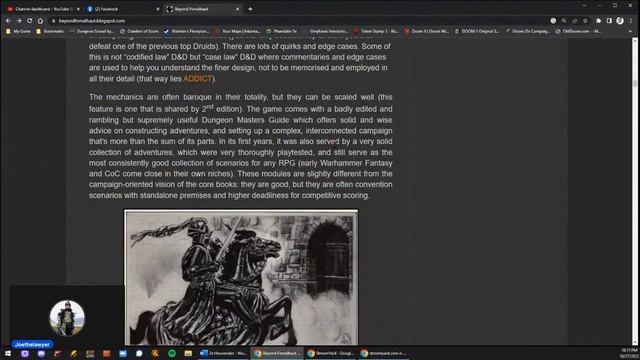Open the Chrome three-dot menu
This screenshot has width=640, height=360.
631,20
